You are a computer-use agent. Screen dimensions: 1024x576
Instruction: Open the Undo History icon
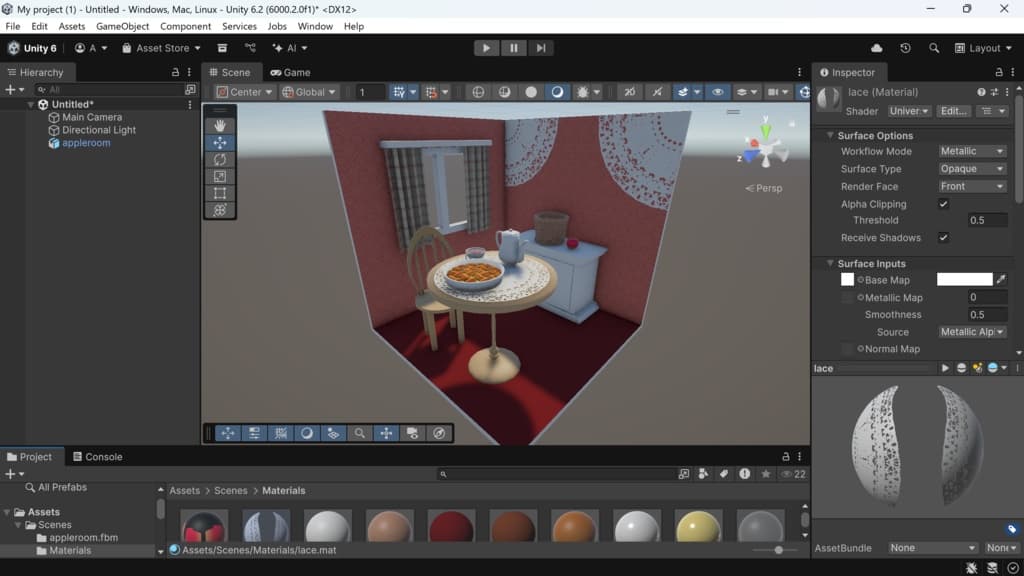click(x=905, y=48)
